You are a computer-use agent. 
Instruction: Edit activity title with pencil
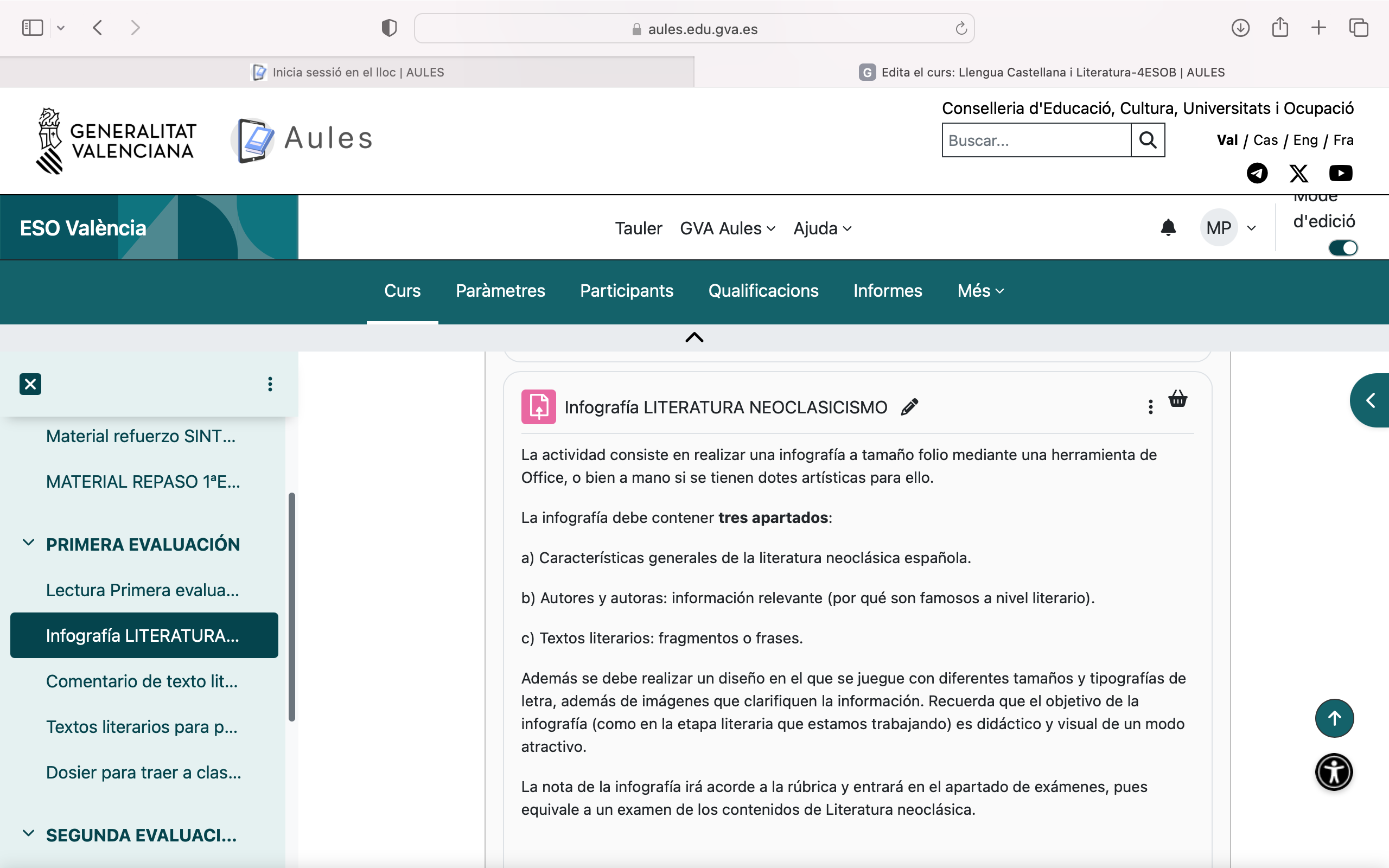(x=910, y=407)
